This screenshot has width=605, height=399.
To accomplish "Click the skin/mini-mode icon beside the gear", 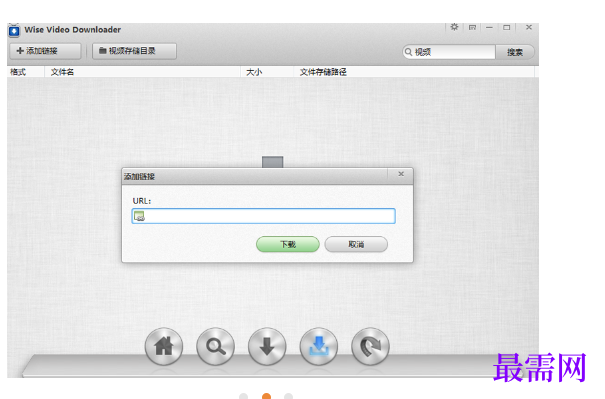I will [472, 27].
